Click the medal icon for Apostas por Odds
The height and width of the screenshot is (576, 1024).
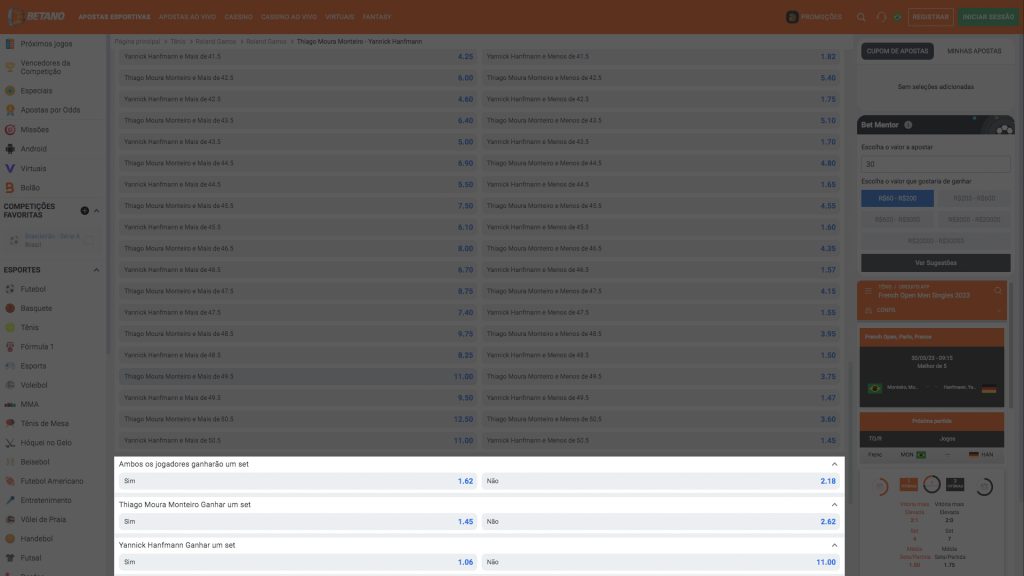tap(10, 110)
